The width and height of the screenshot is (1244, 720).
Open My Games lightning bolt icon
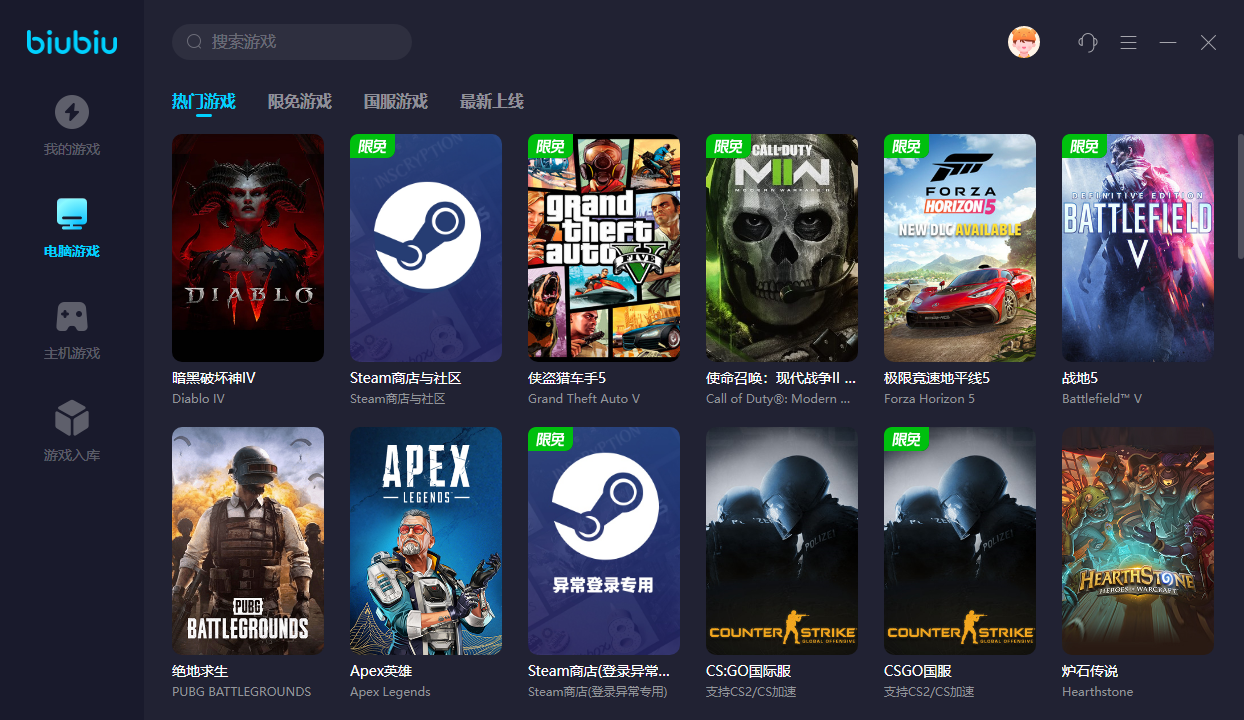click(x=71, y=112)
